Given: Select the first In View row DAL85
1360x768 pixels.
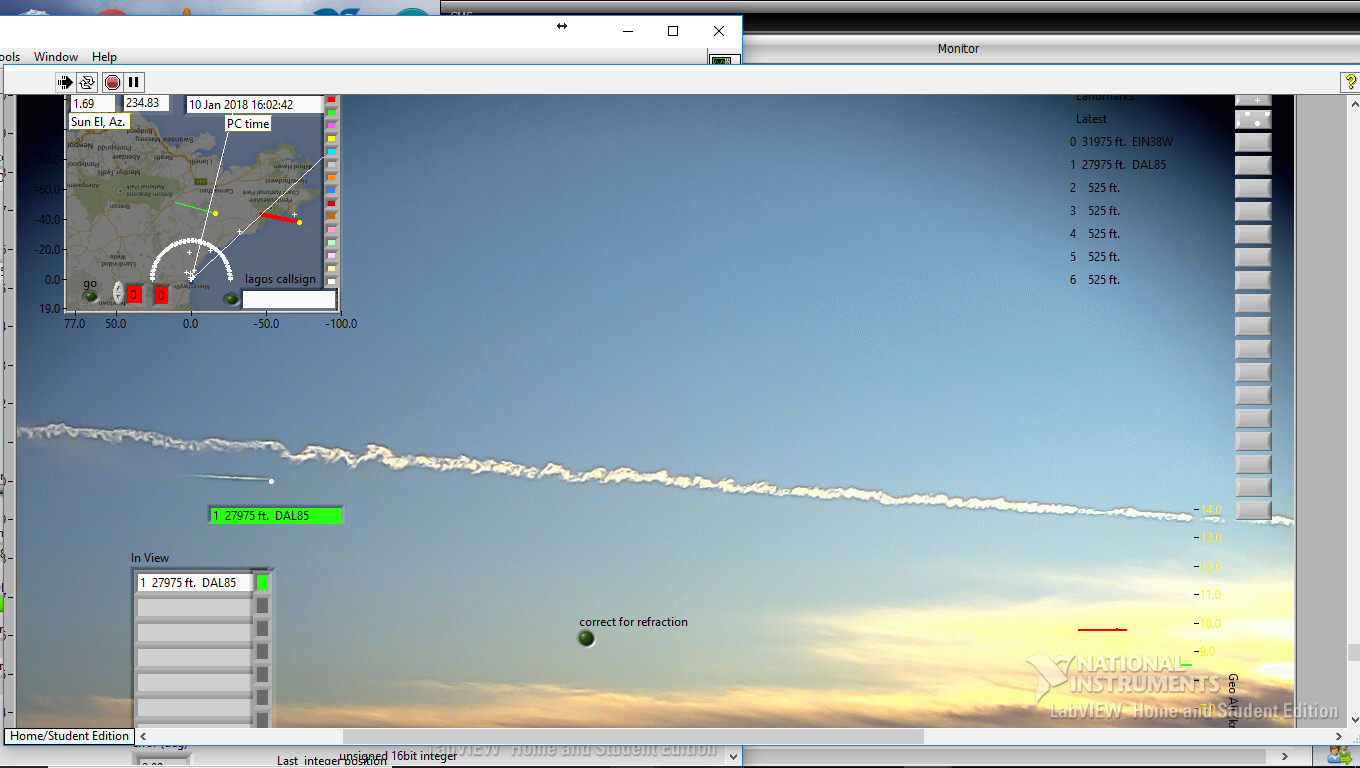Looking at the screenshot, I should 195,582.
